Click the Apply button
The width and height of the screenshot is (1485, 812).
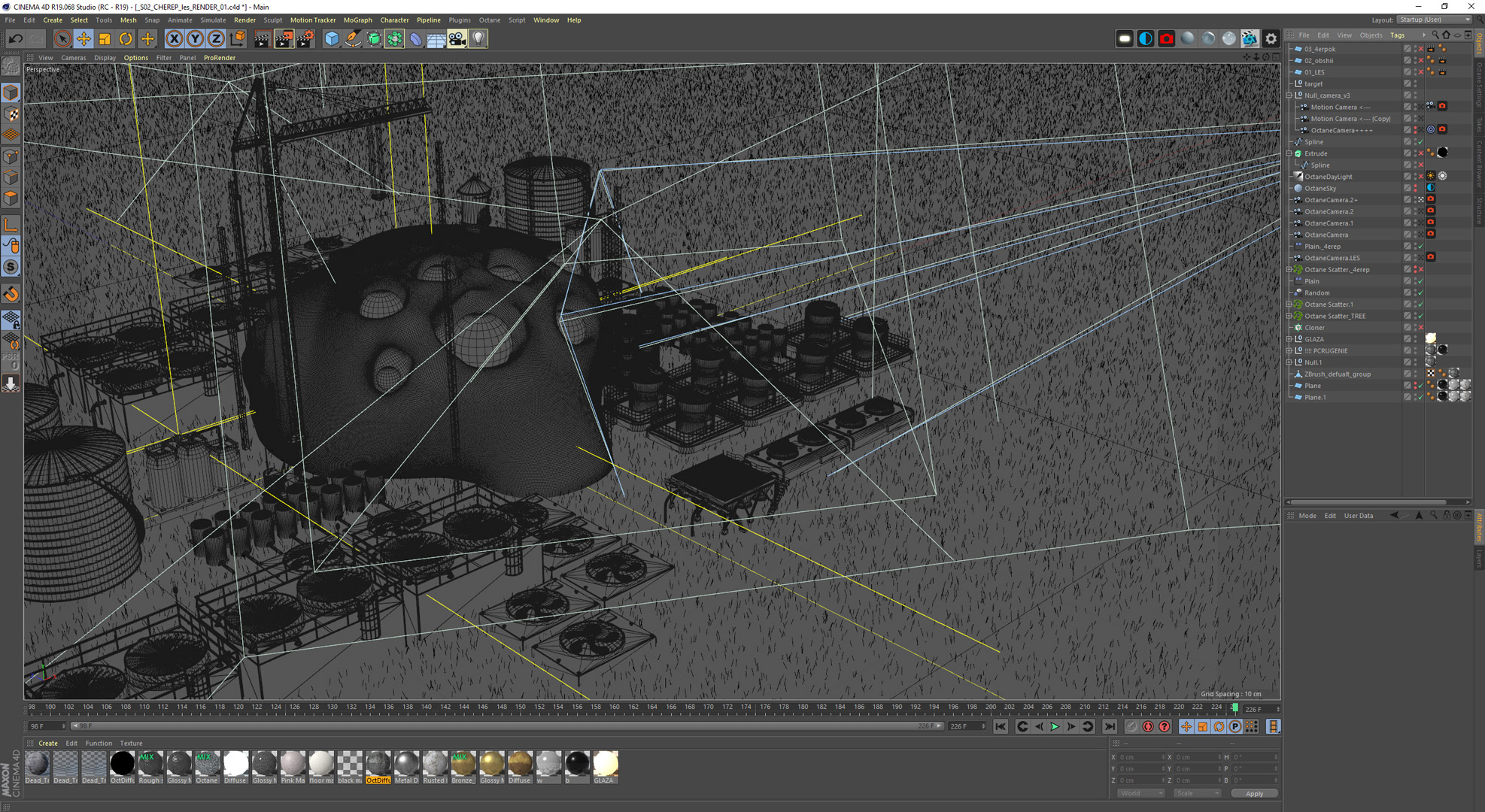coord(1253,793)
